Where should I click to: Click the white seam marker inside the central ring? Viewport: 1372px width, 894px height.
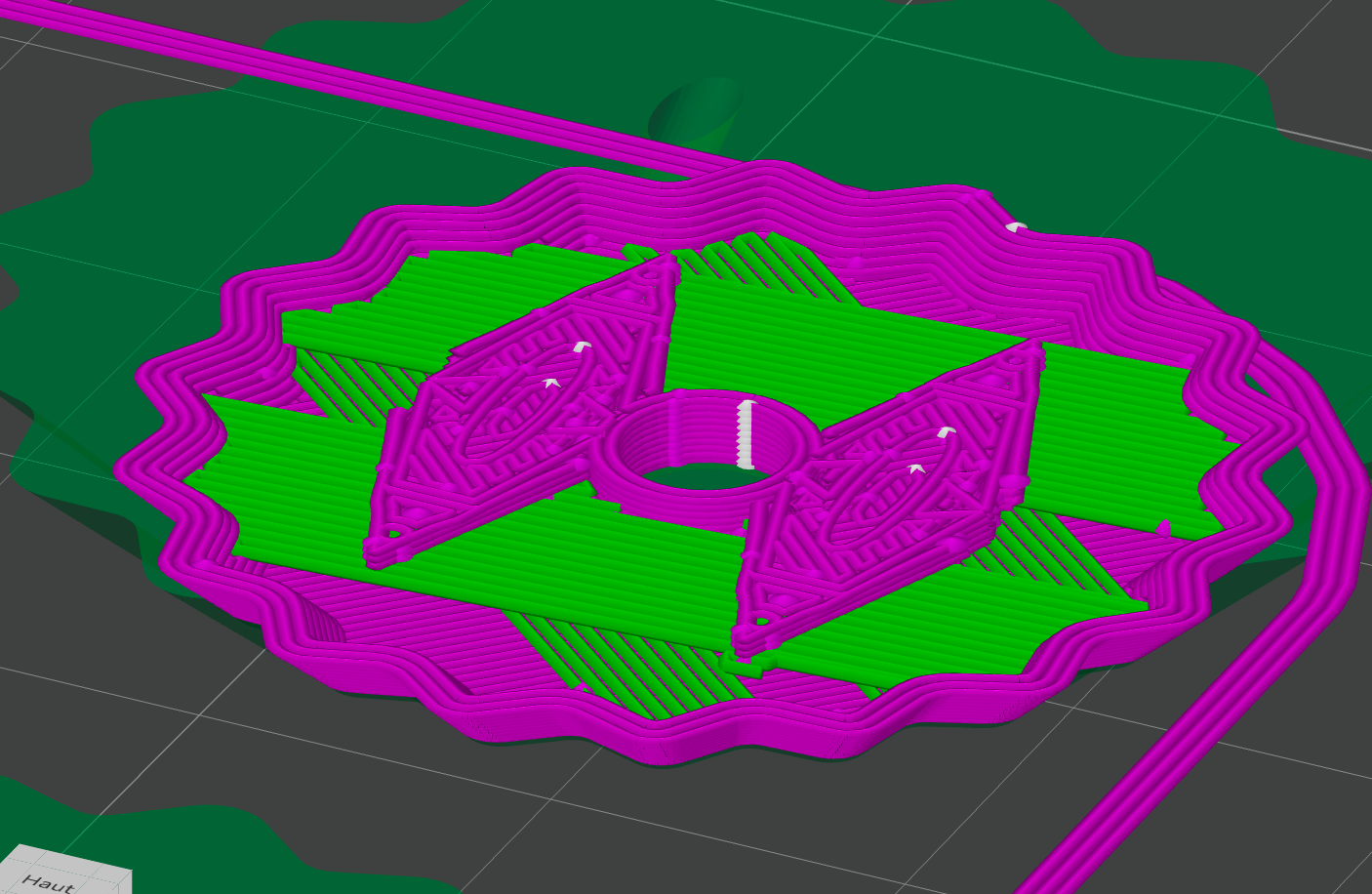pyautogui.click(x=746, y=433)
